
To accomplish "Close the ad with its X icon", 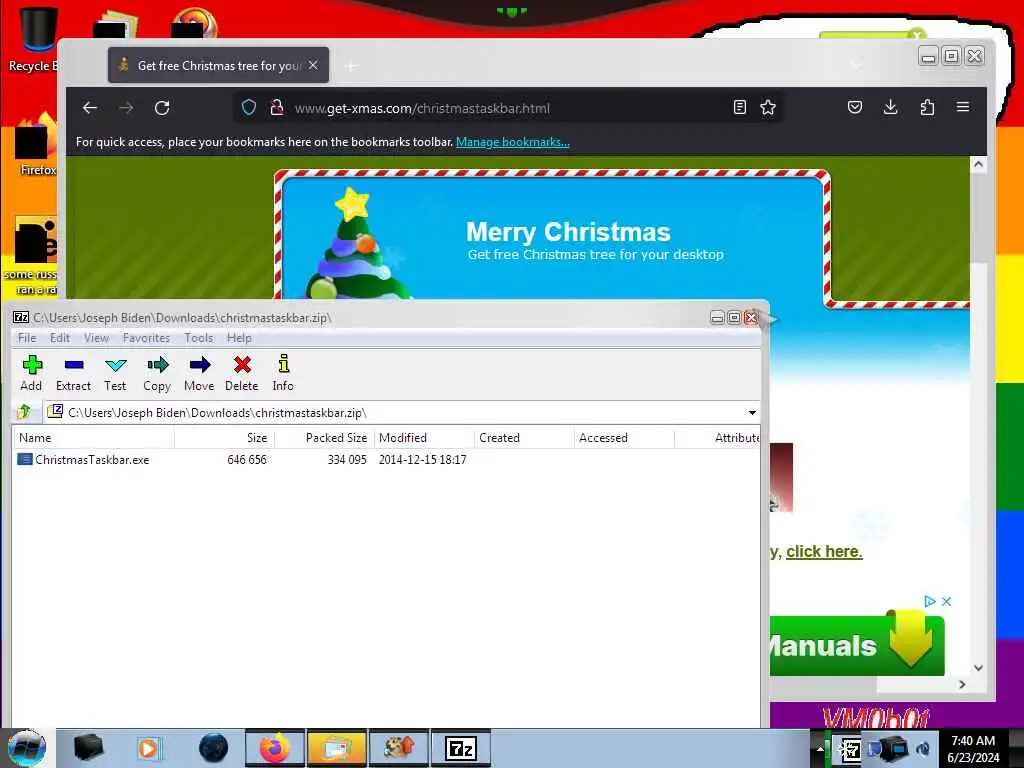I will tap(946, 601).
